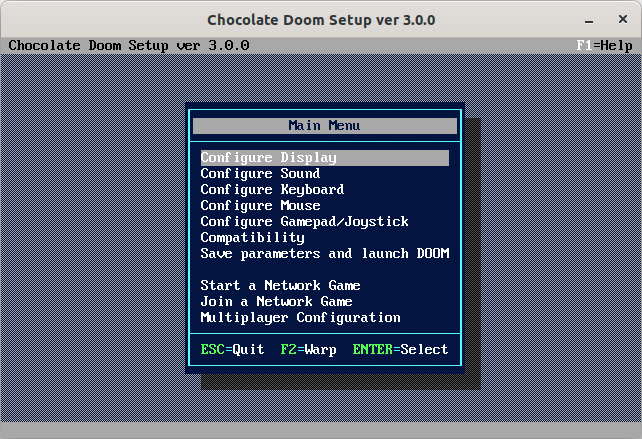The height and width of the screenshot is (439, 642).
Task: Click the ENTER=Select action label
Action: pos(400,349)
